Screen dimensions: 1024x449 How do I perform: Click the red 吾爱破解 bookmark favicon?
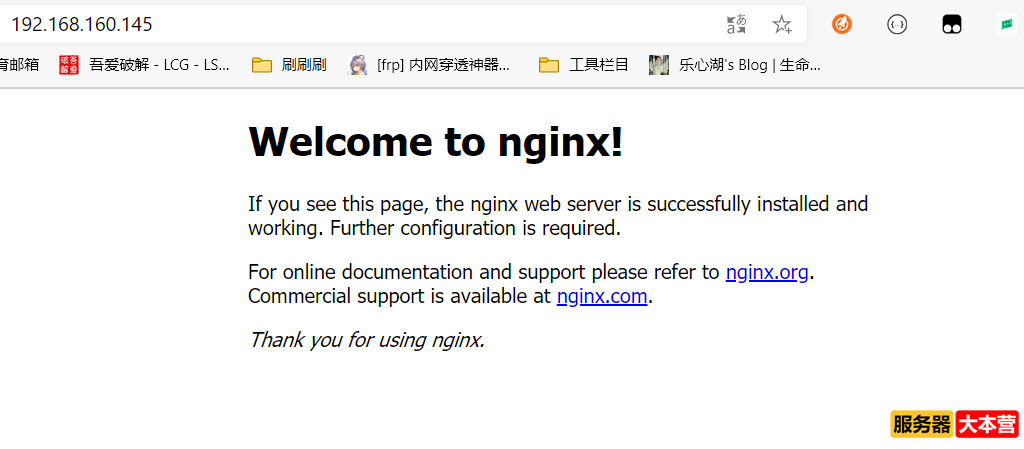pos(69,65)
